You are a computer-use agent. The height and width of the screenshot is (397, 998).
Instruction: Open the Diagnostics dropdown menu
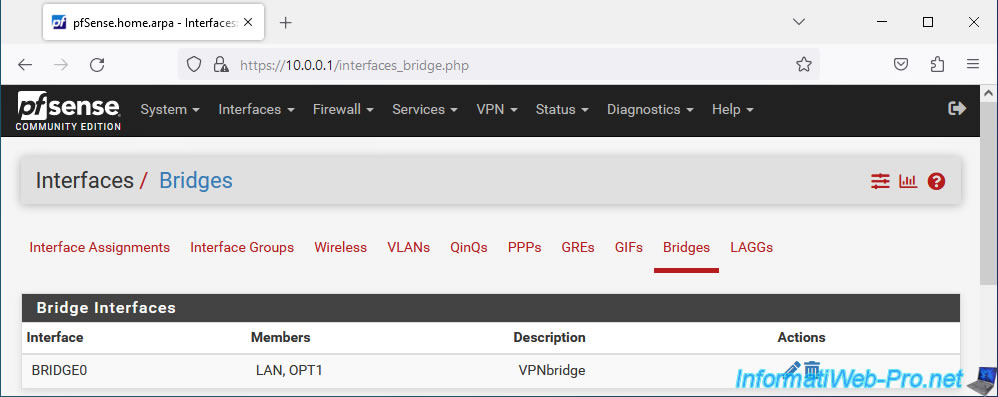point(650,109)
